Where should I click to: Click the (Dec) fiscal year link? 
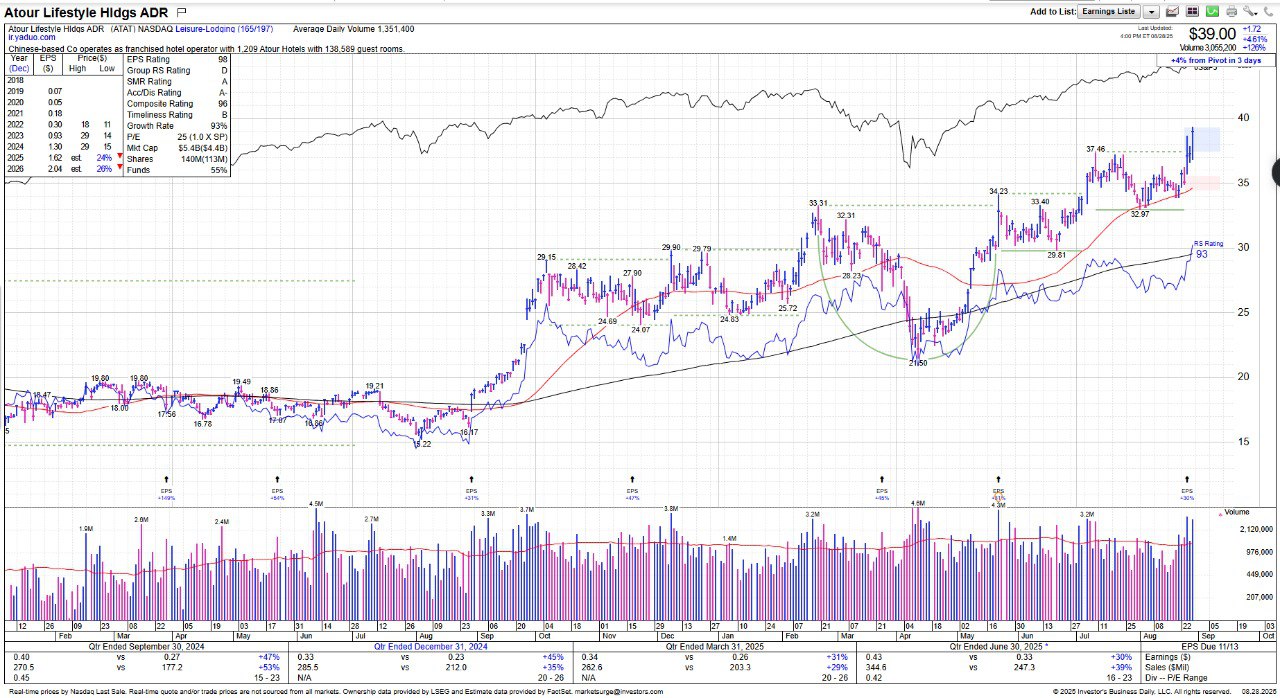[x=19, y=68]
